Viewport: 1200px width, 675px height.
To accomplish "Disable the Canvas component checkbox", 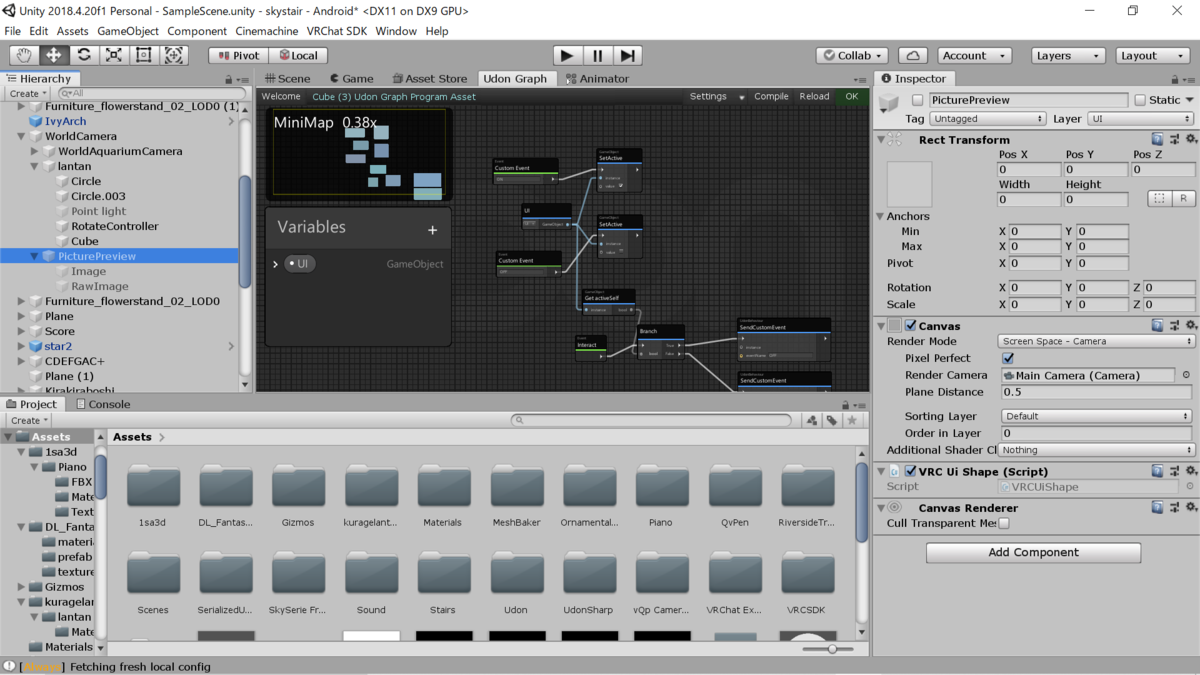I will click(x=910, y=326).
